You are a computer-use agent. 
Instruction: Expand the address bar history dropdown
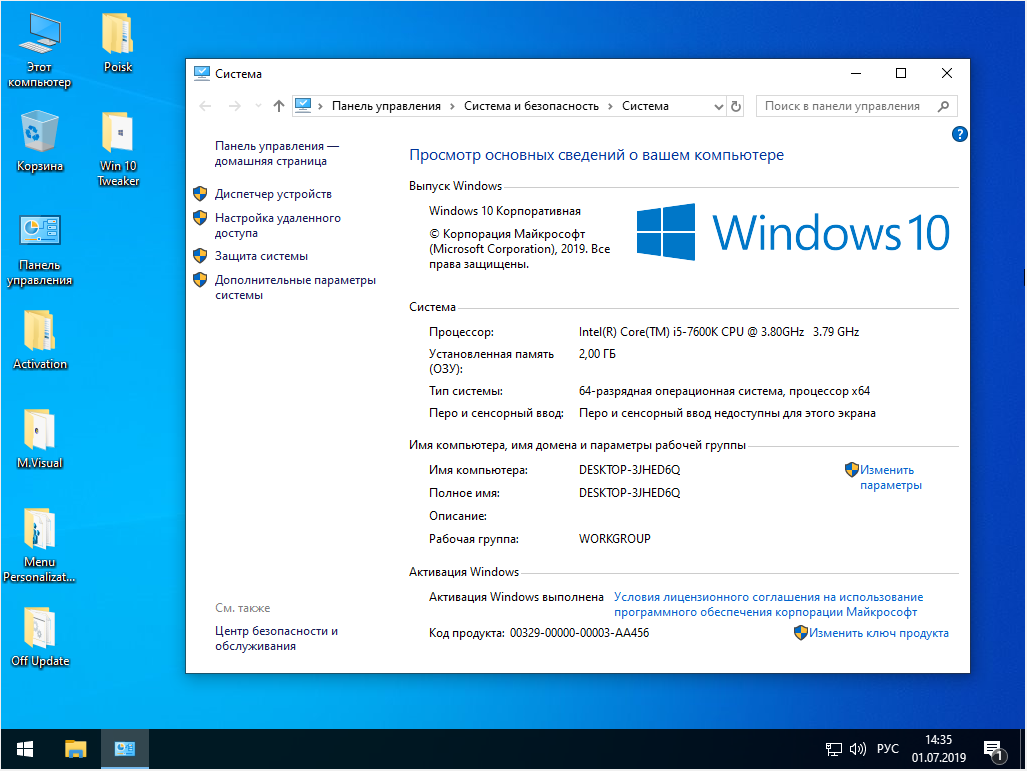coord(719,106)
